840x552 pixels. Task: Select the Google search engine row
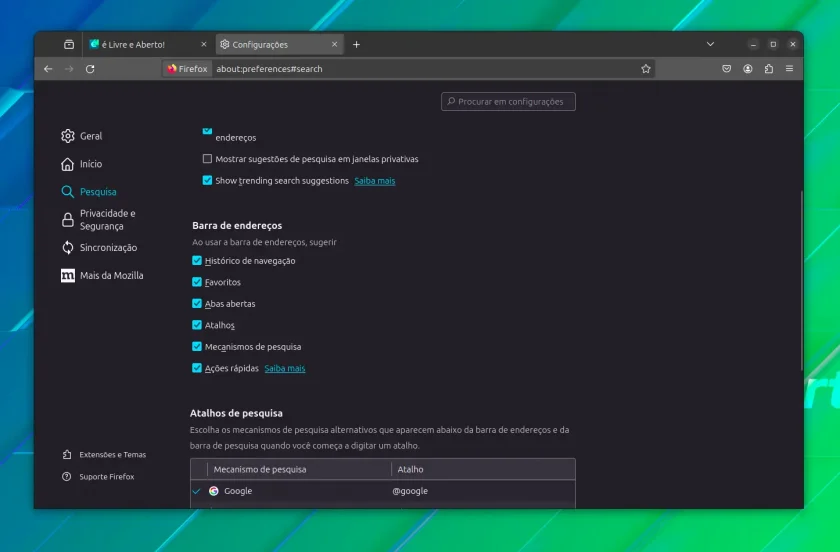[x=382, y=491]
